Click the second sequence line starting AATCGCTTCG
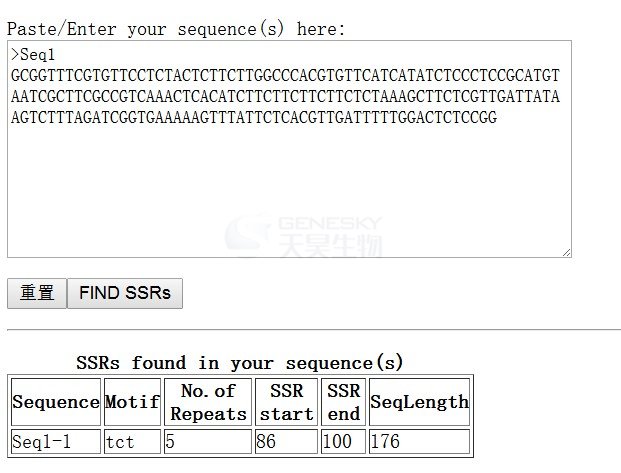This screenshot has width=621, height=473. click(285, 97)
